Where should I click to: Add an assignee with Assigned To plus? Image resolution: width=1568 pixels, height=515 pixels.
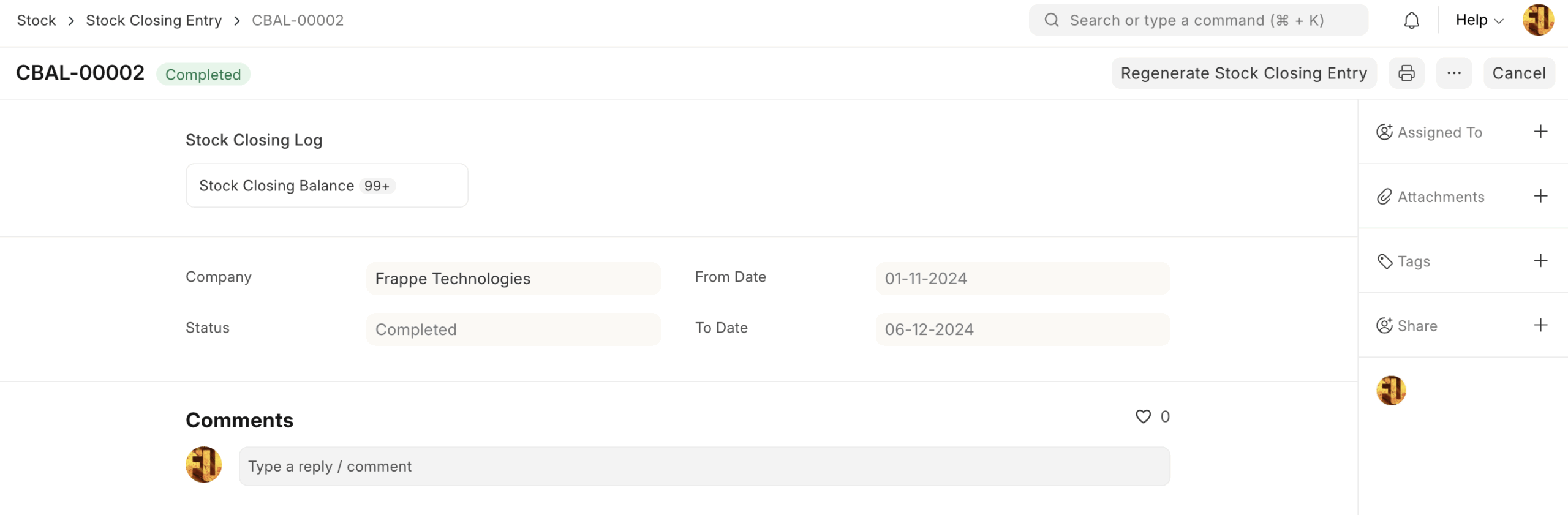coord(1540,132)
